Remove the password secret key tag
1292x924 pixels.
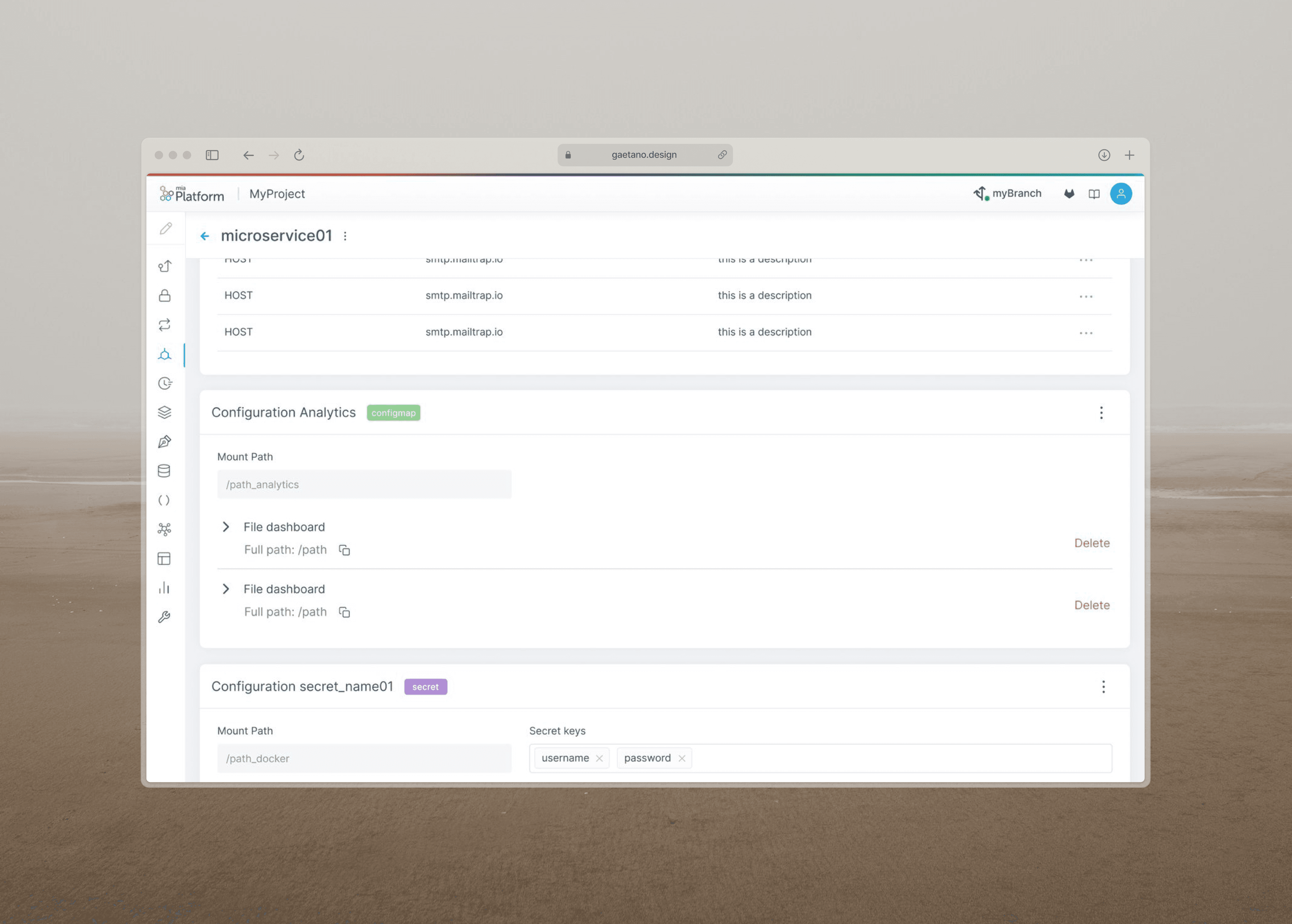click(682, 758)
